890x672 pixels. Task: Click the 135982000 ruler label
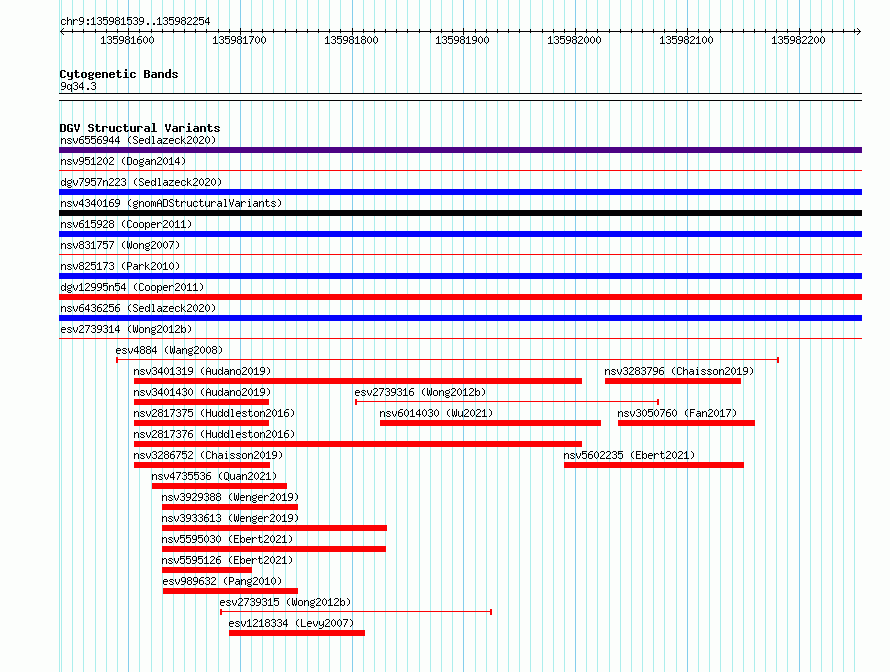[574, 40]
